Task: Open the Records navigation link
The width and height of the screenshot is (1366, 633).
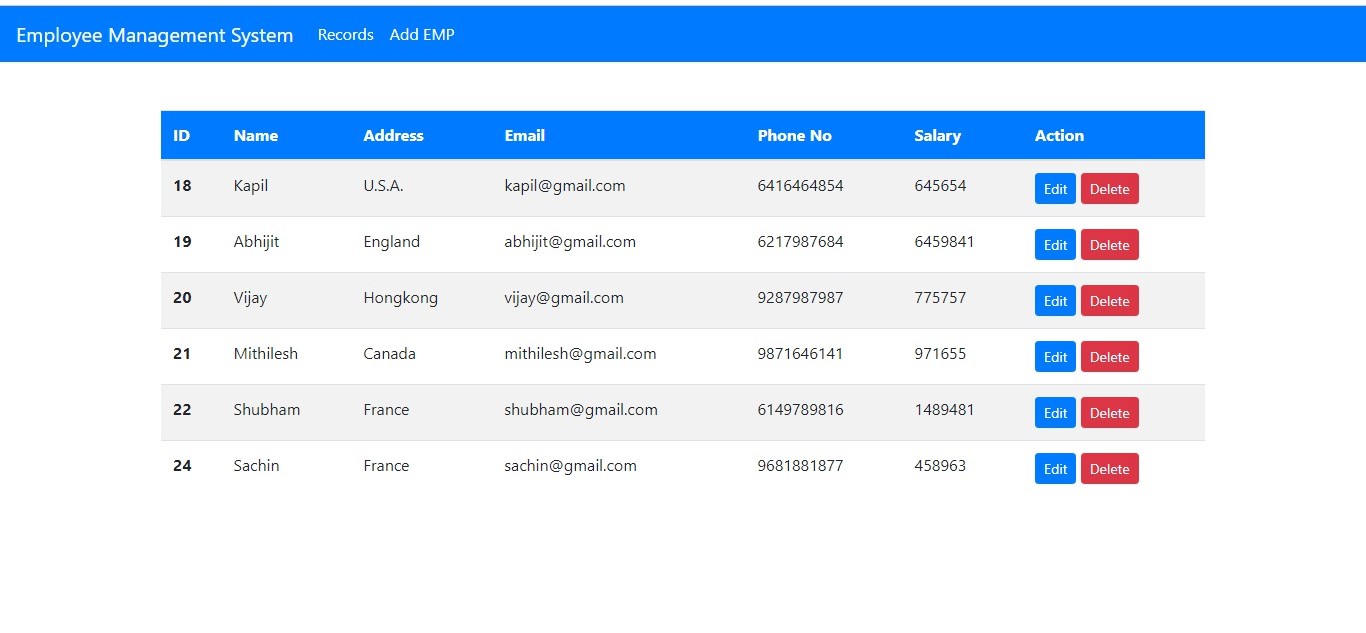Action: coord(345,35)
